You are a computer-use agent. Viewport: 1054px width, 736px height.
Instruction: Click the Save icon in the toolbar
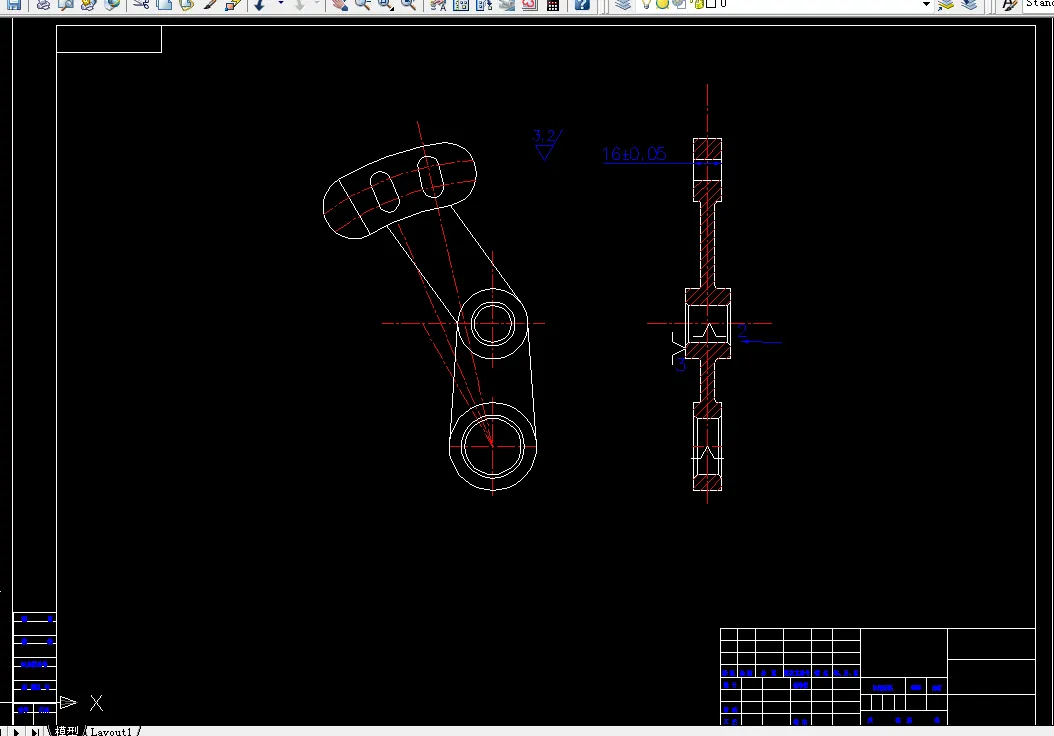(x=13, y=5)
